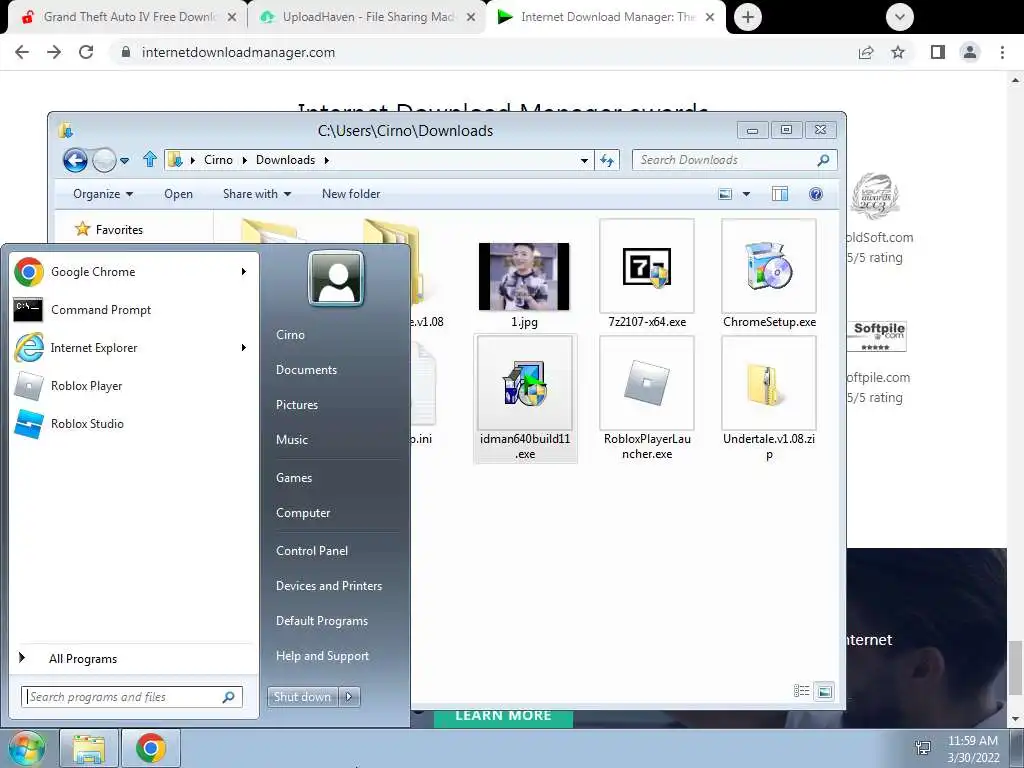Click user account picture in Start menu
The height and width of the screenshot is (768, 1024).
(x=336, y=278)
